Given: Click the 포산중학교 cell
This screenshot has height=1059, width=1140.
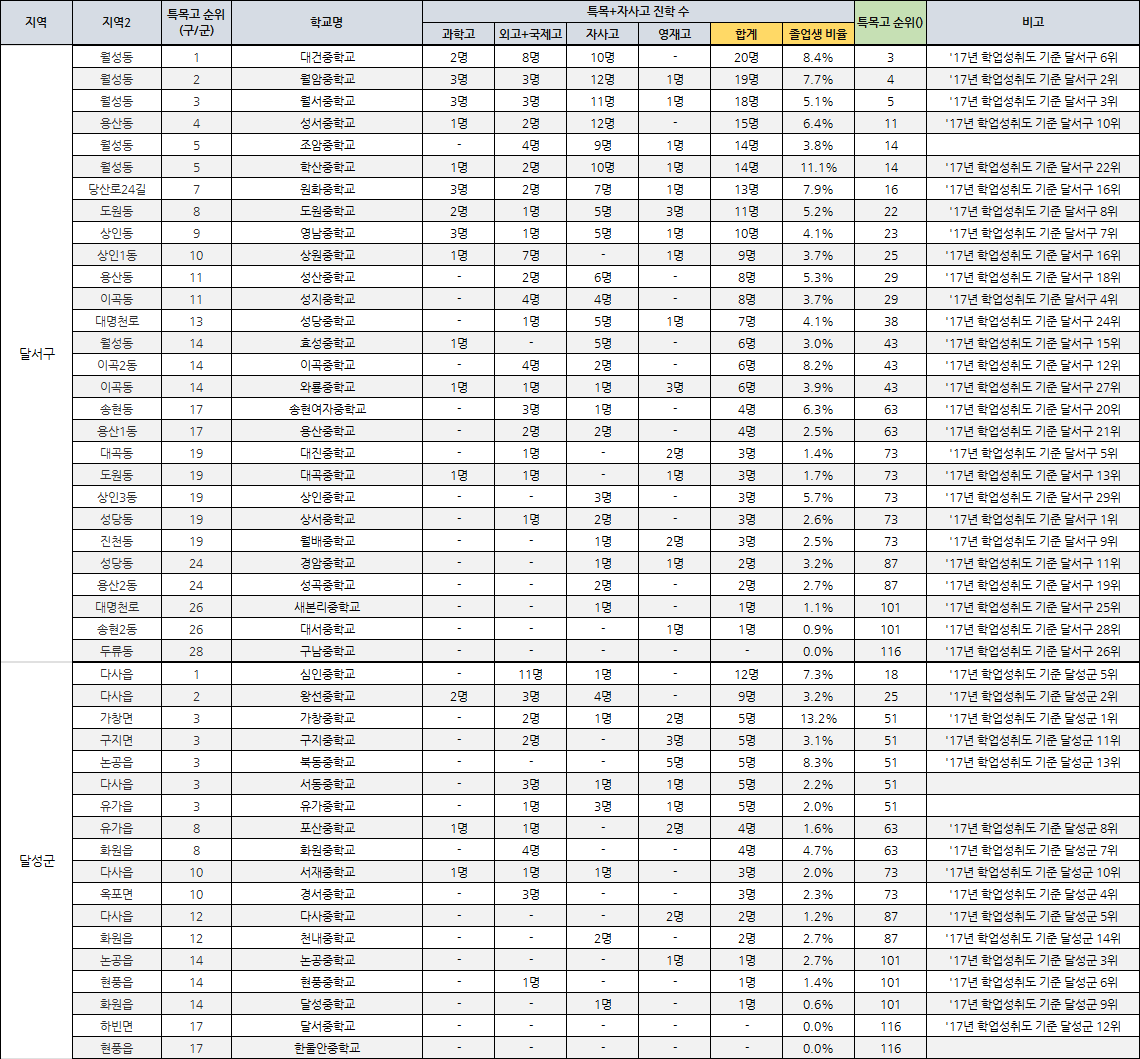Looking at the screenshot, I should click(x=326, y=828).
